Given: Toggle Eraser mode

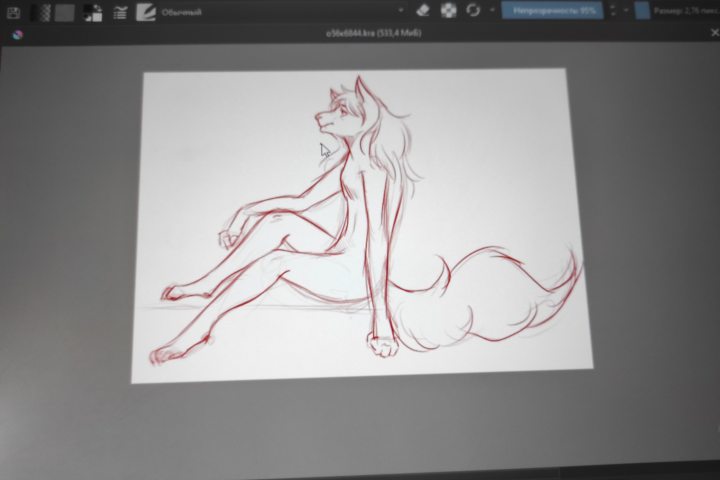Looking at the screenshot, I should 422,10.
